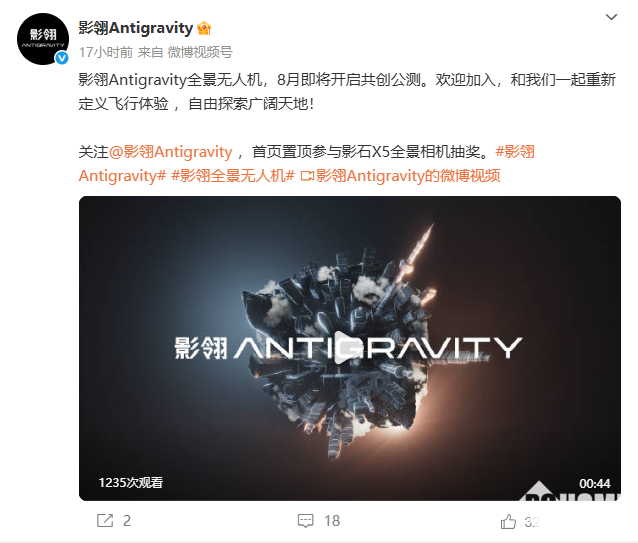Click the comment count 18

point(332,521)
